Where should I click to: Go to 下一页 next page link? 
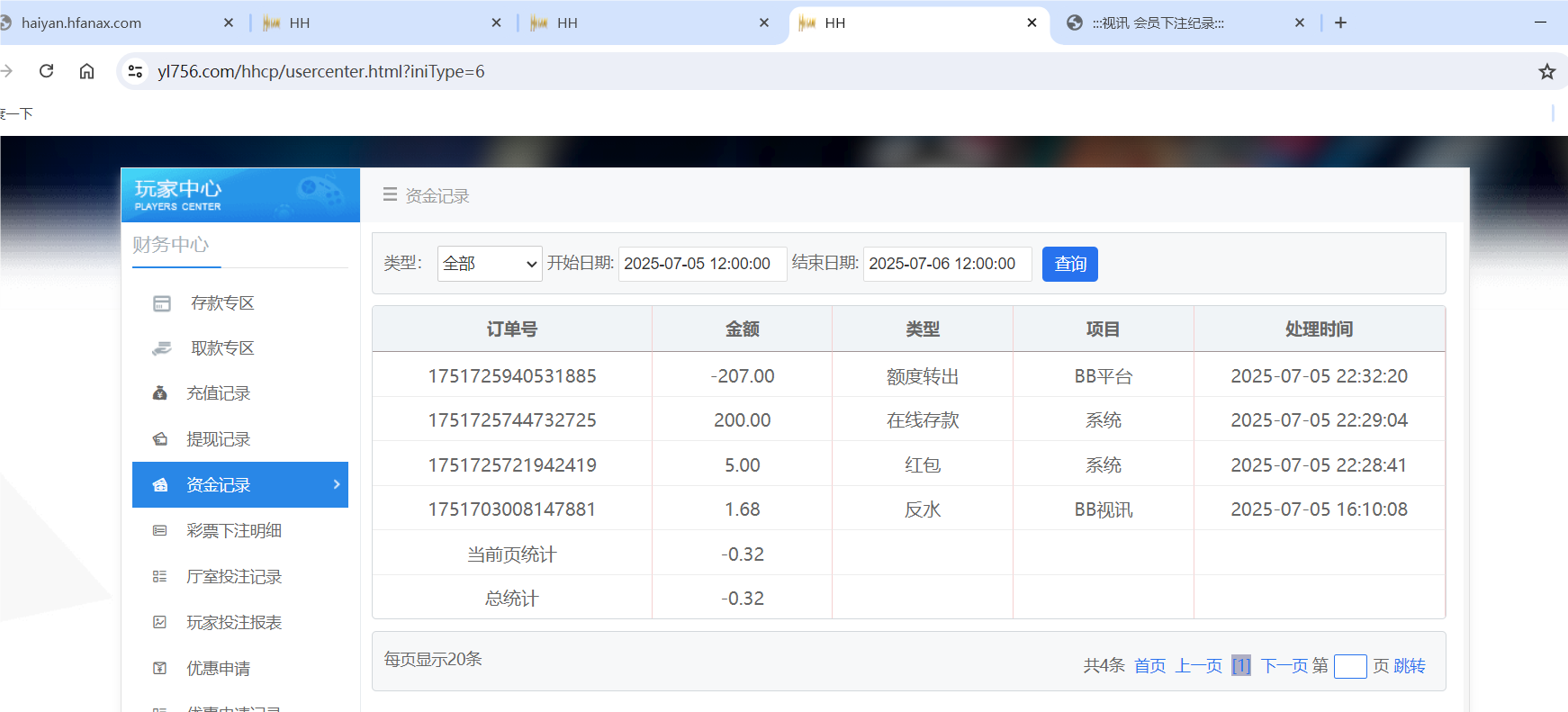point(1284,666)
